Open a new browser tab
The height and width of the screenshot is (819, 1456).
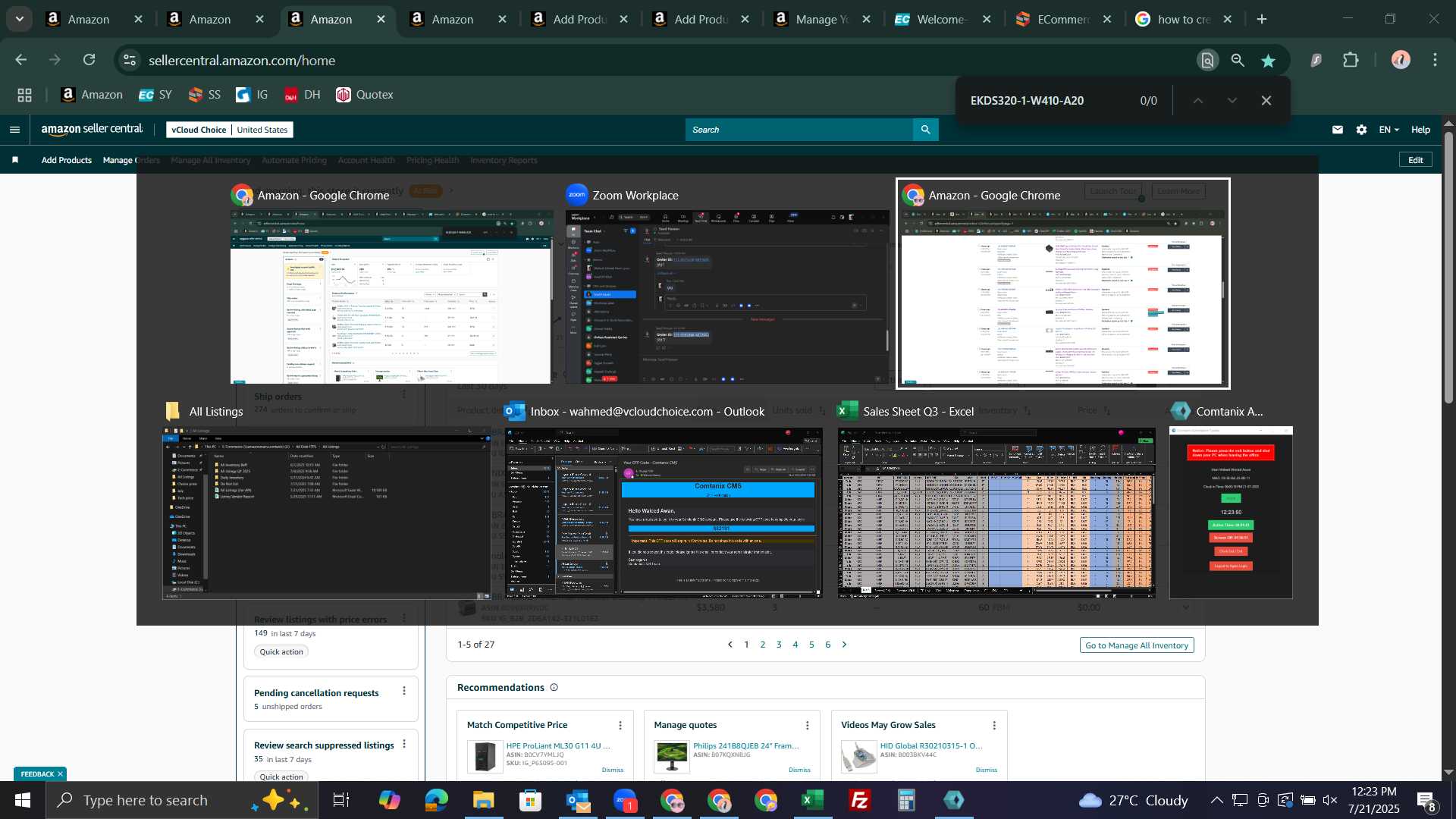coord(1262,19)
